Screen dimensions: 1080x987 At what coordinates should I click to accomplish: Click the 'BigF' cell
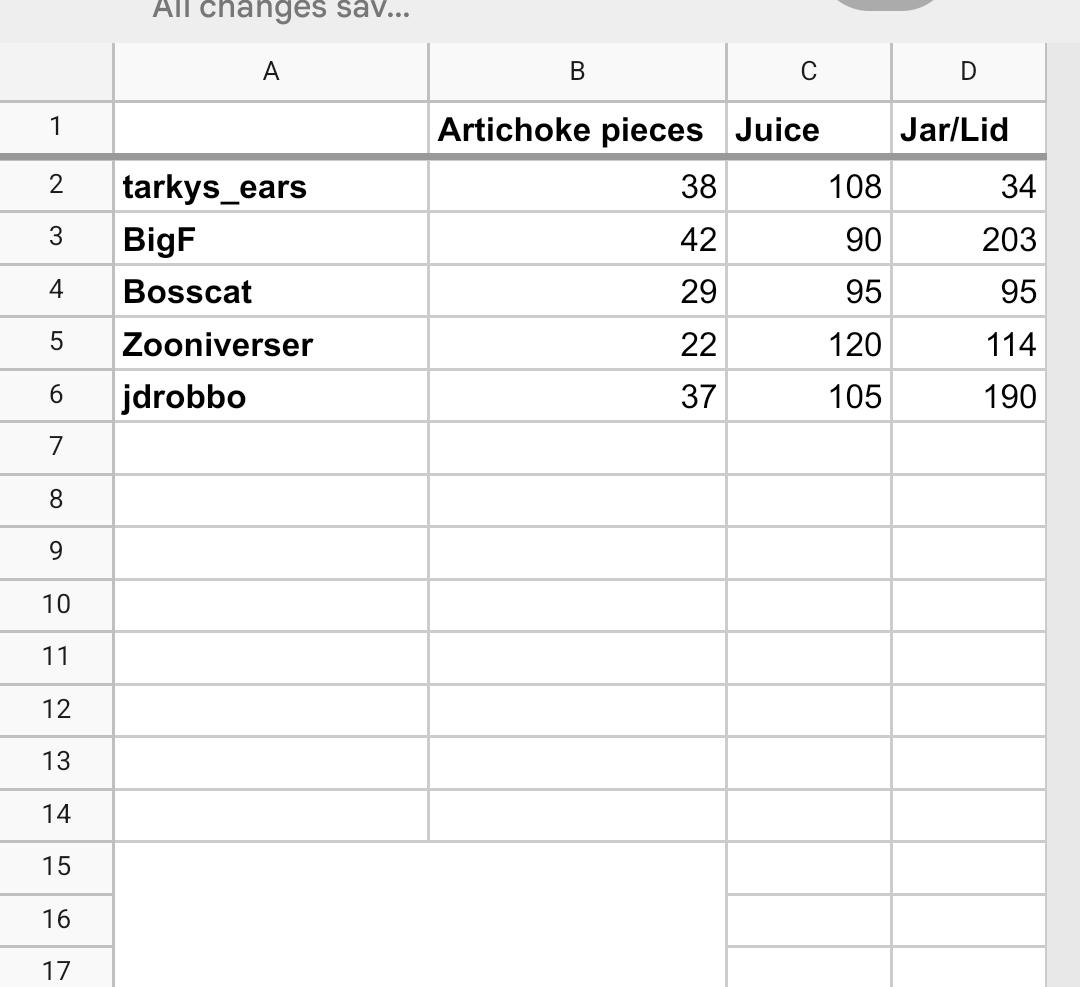point(270,239)
